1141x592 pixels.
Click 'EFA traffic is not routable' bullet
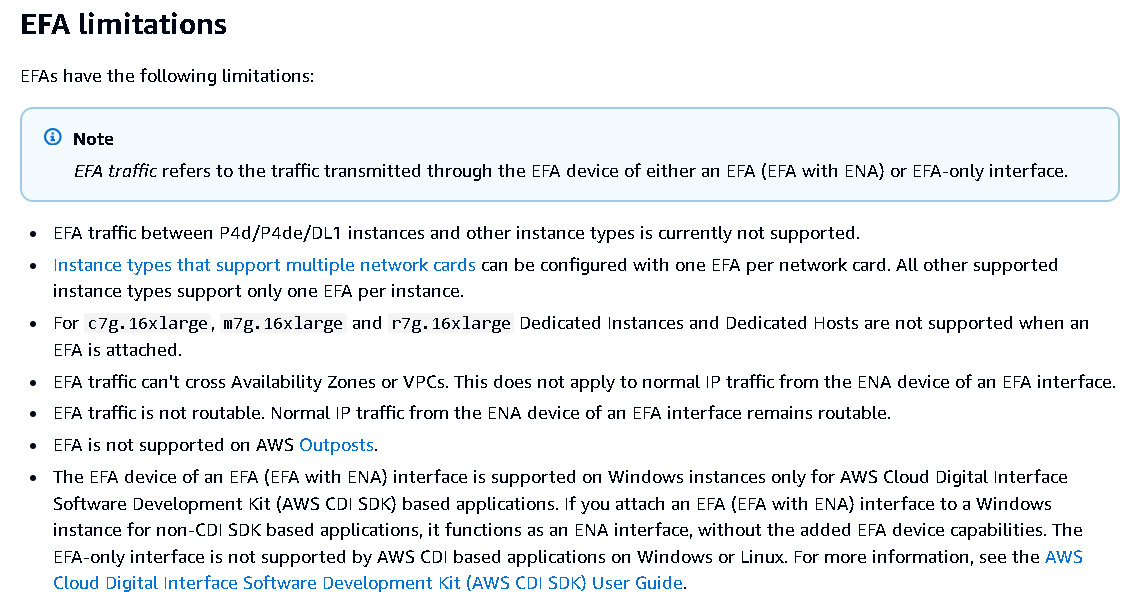pyautogui.click(x=159, y=413)
